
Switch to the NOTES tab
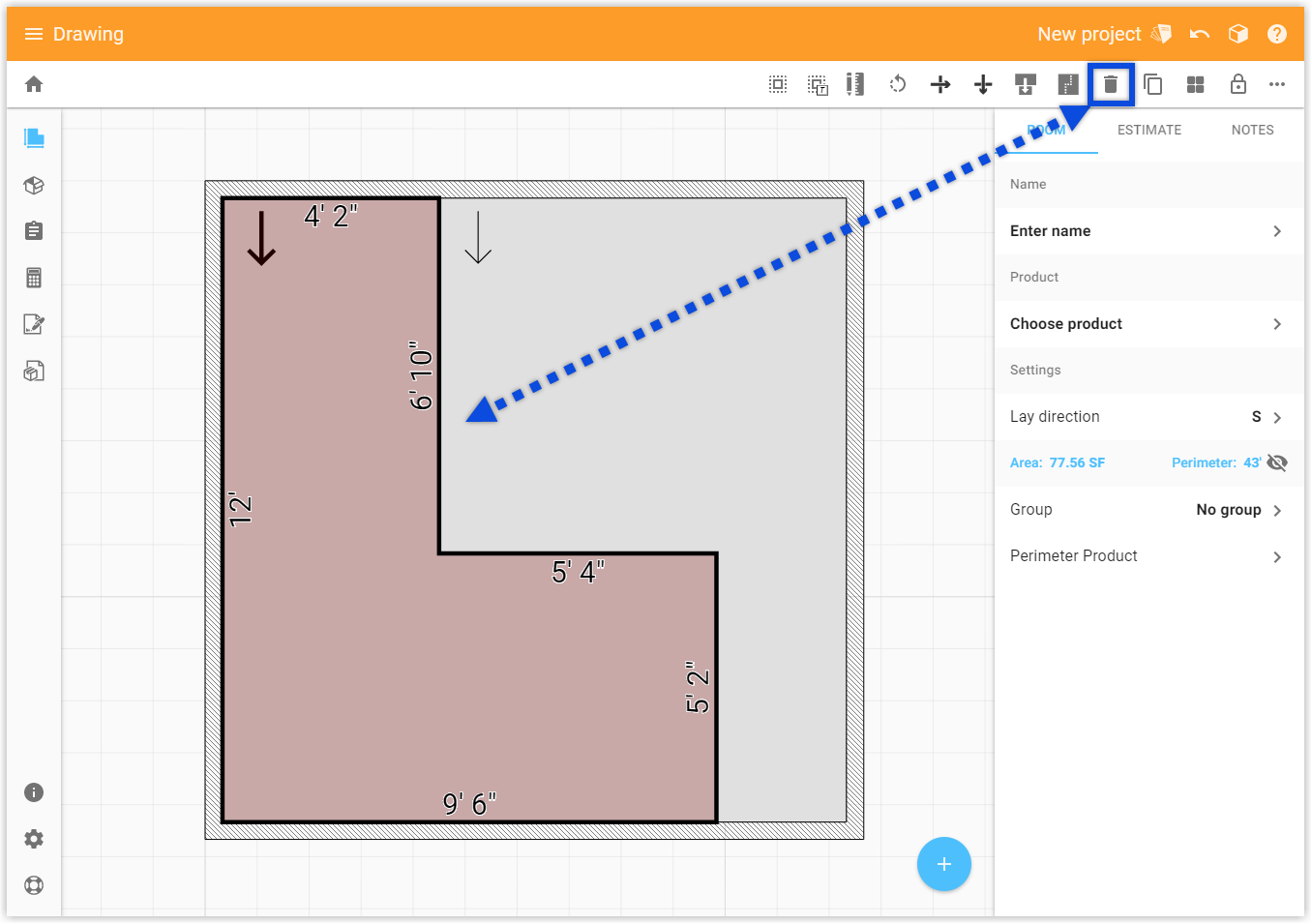(1252, 130)
